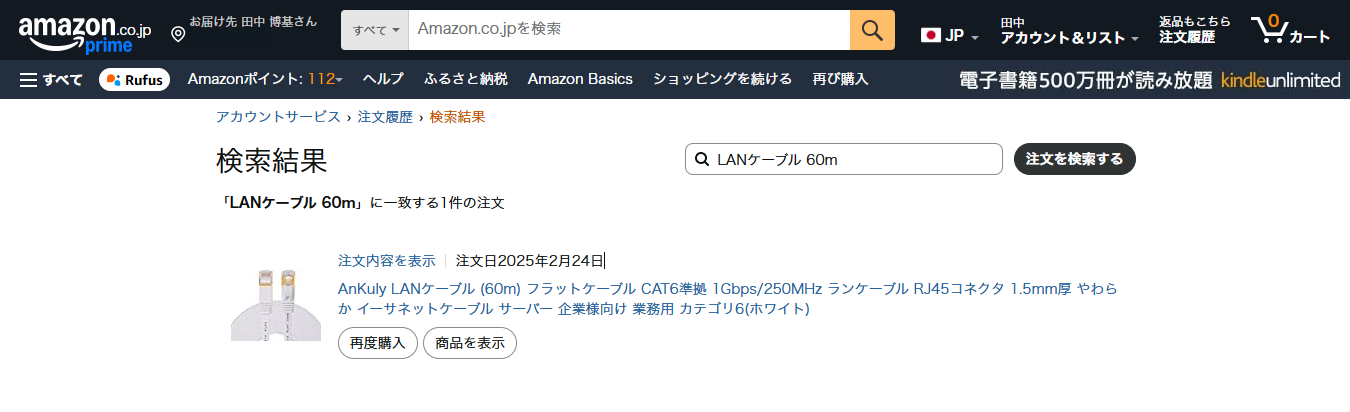Expand the Amazonポイント dropdown
This screenshot has width=1350, height=412.
click(265, 79)
